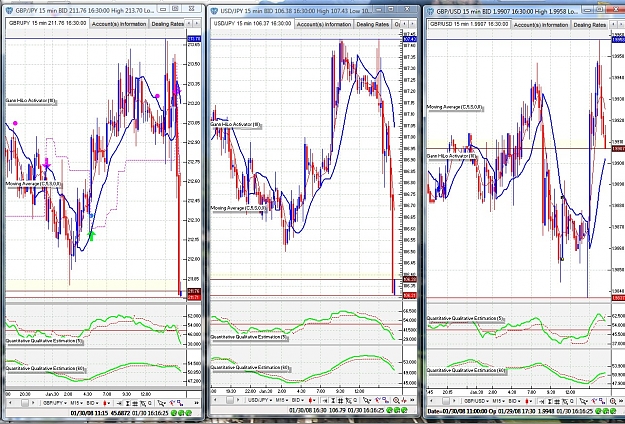The image size is (625, 424).
Task: Click blue squares icon in GBP/USD window toolbar
Action: point(602,401)
